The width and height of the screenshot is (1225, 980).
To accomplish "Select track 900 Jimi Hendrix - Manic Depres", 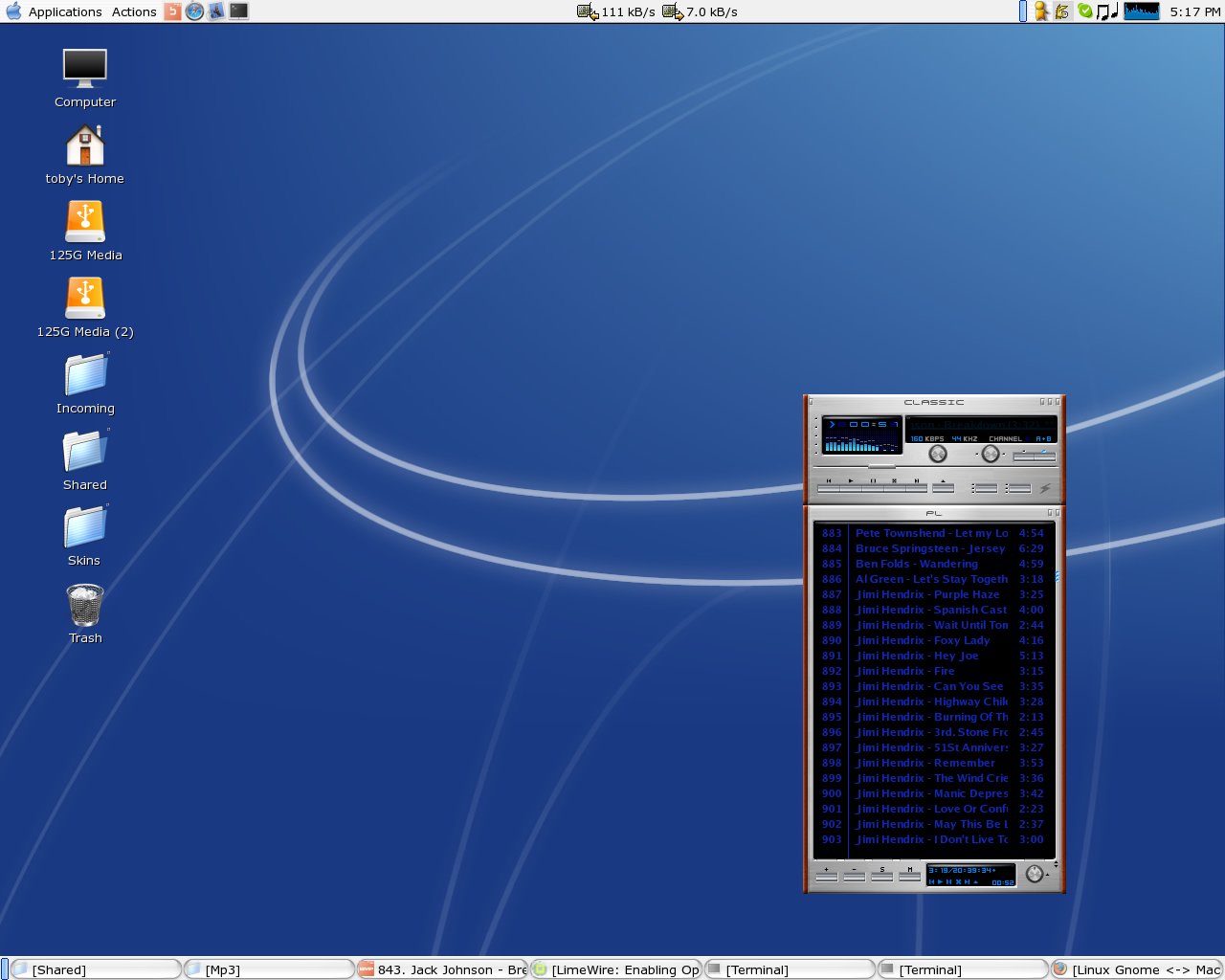I will coord(933,793).
